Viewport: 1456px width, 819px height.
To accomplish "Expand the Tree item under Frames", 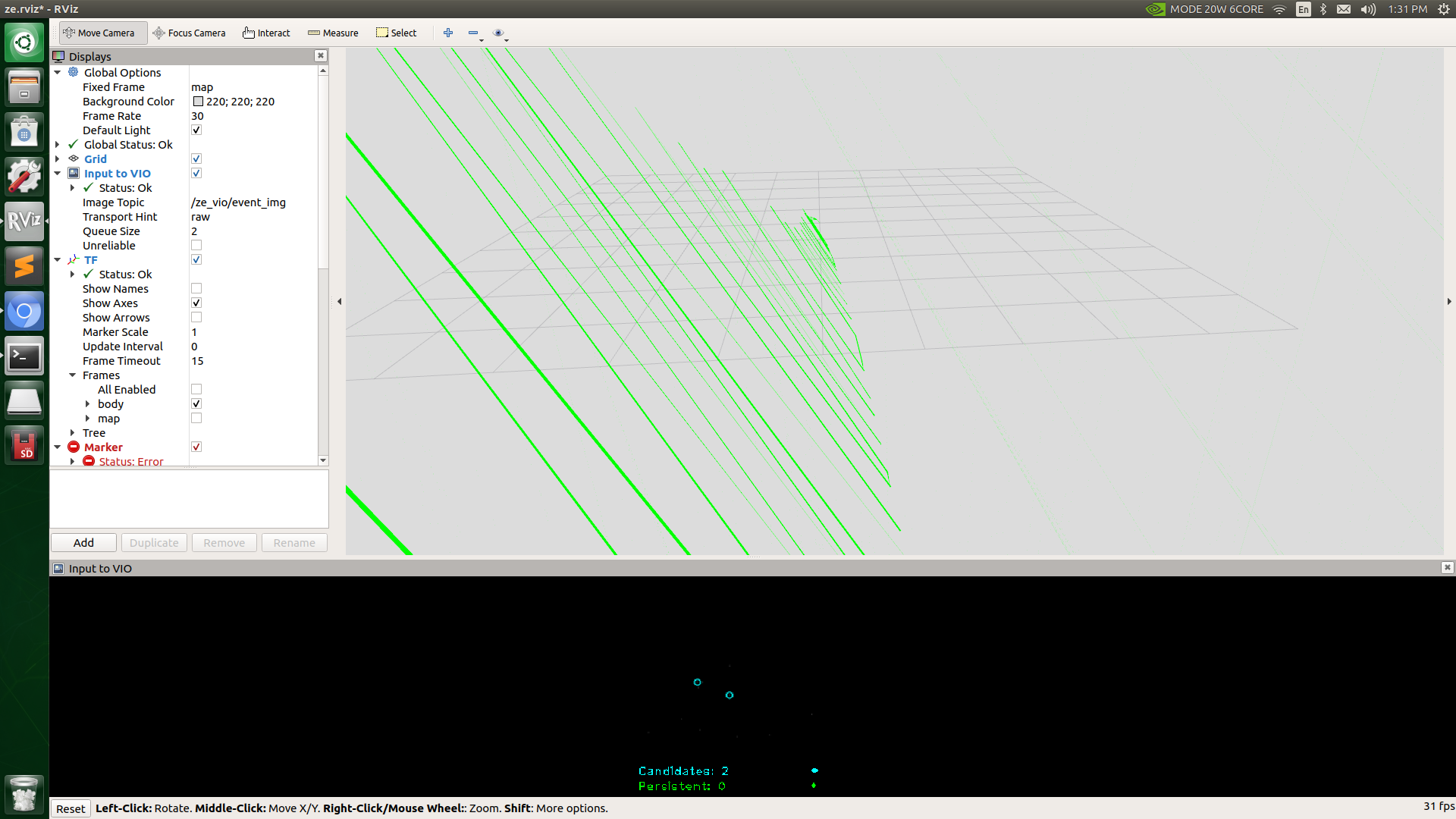I will [72, 432].
